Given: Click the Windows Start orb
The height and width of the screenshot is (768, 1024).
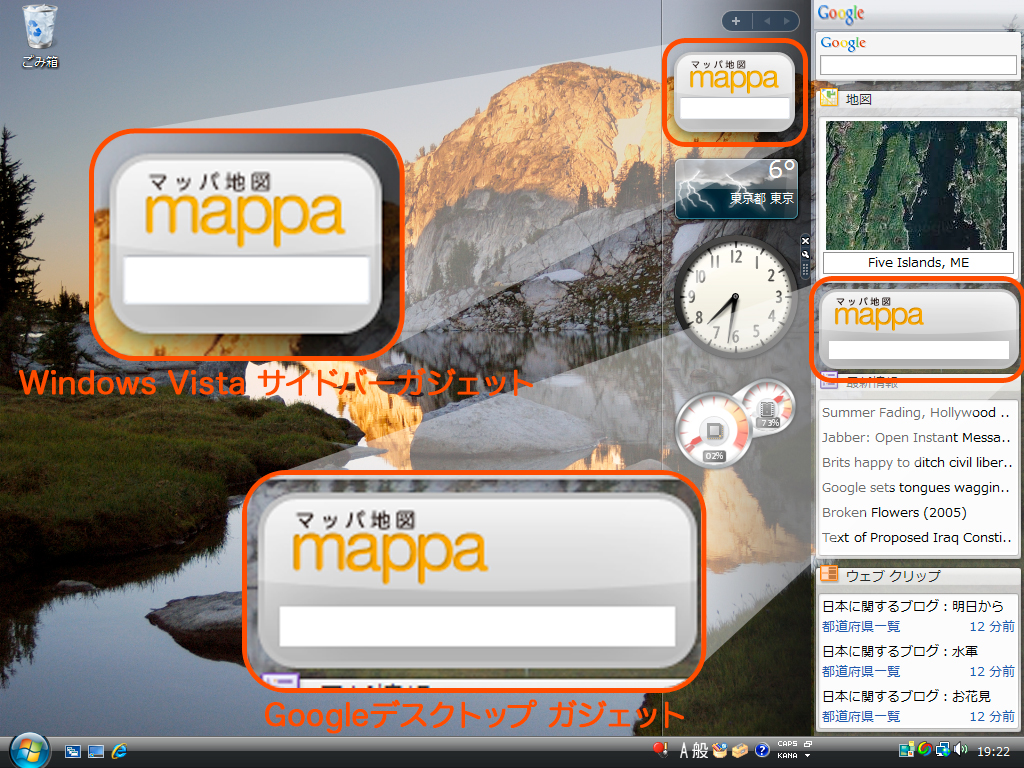Looking at the screenshot, I should [x=29, y=750].
